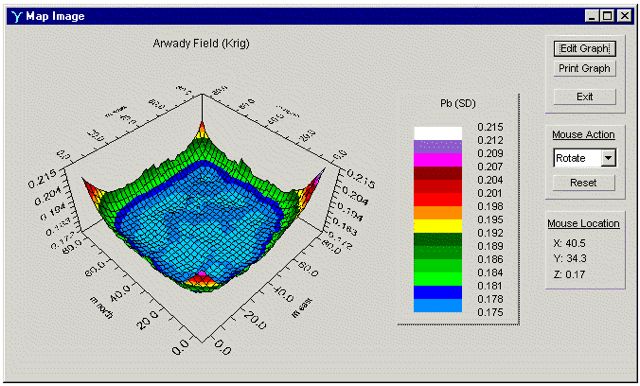640x386 pixels.
Task: Click the dark red 0.207 legend swatch
Action: tap(438, 173)
